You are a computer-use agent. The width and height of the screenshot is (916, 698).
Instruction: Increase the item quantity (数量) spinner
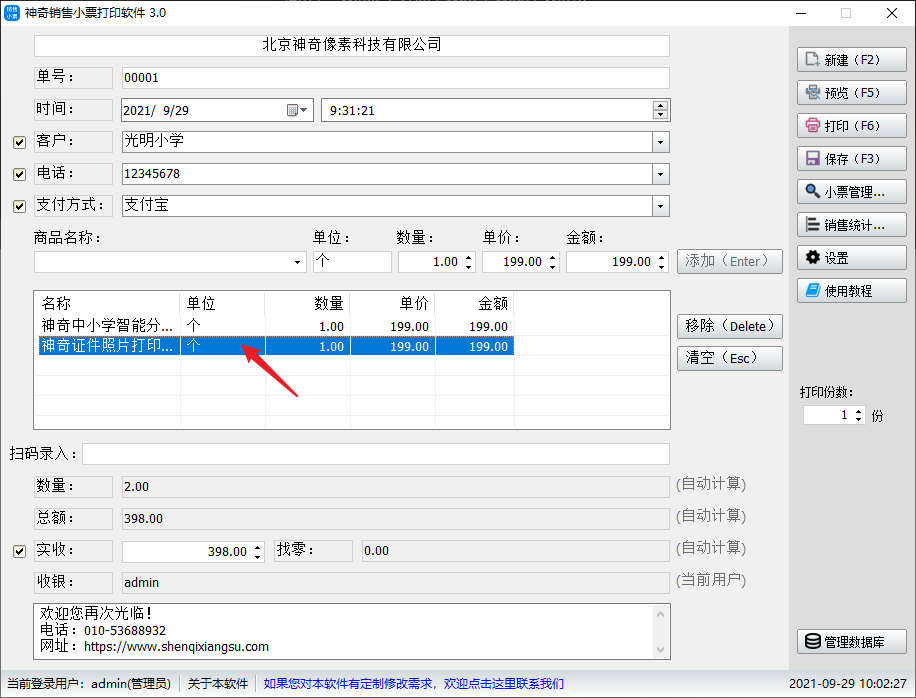(x=469, y=257)
